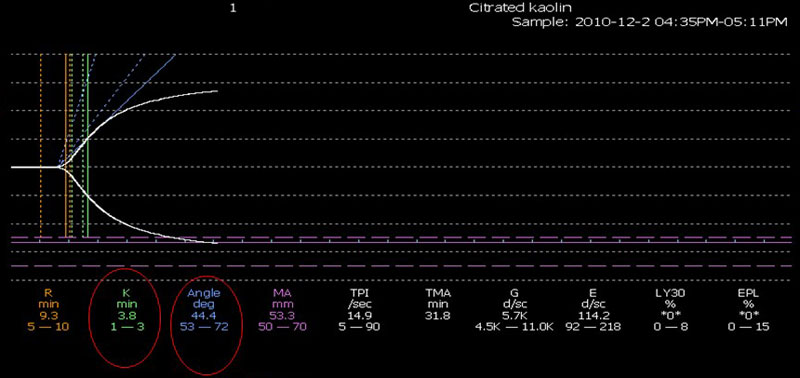Click the solid green vertical marker line
This screenshot has width=800, height=378.
pos(88,145)
